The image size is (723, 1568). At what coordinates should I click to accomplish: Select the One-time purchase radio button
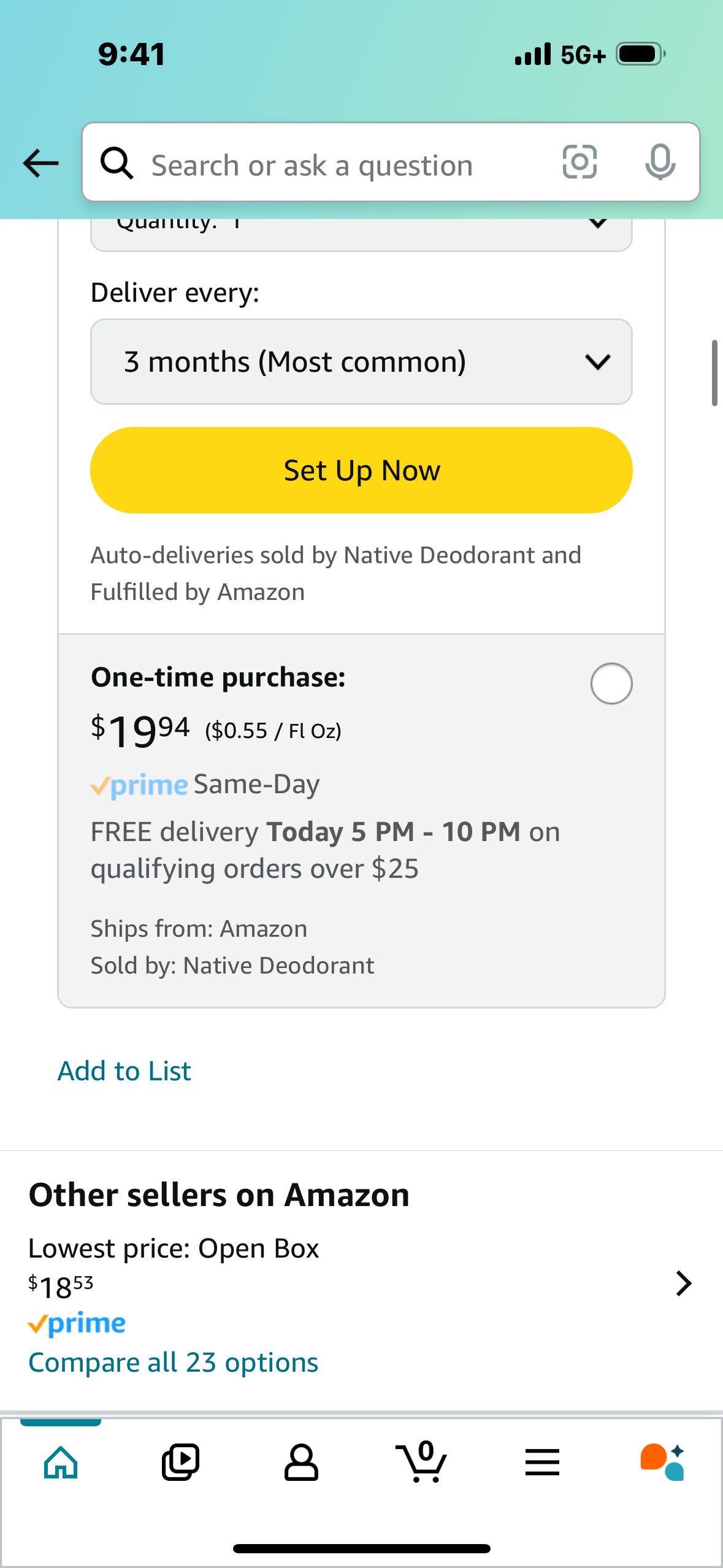pos(611,683)
